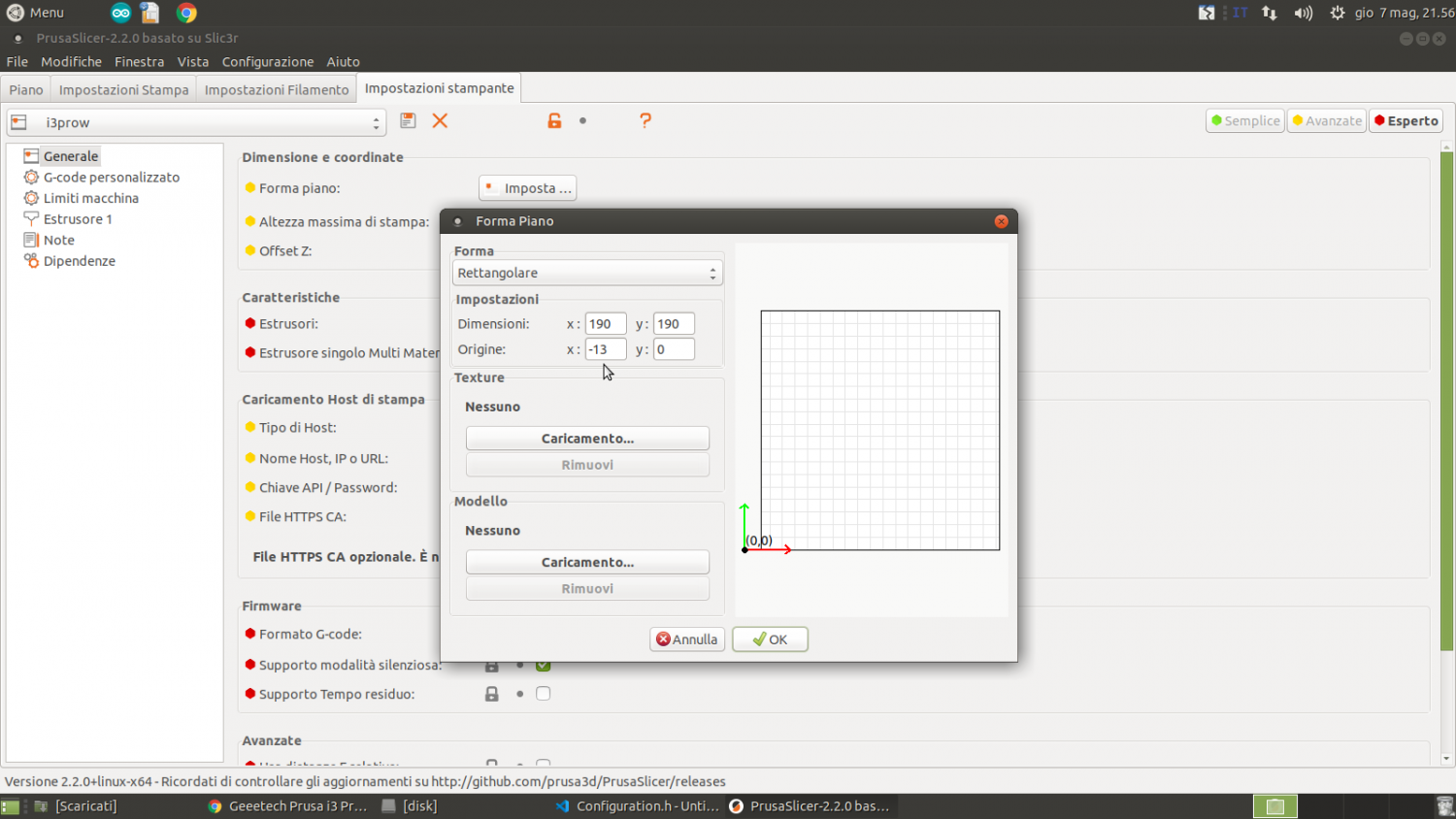Click the red X delete preset icon
This screenshot has height=819, width=1456.
click(x=440, y=120)
